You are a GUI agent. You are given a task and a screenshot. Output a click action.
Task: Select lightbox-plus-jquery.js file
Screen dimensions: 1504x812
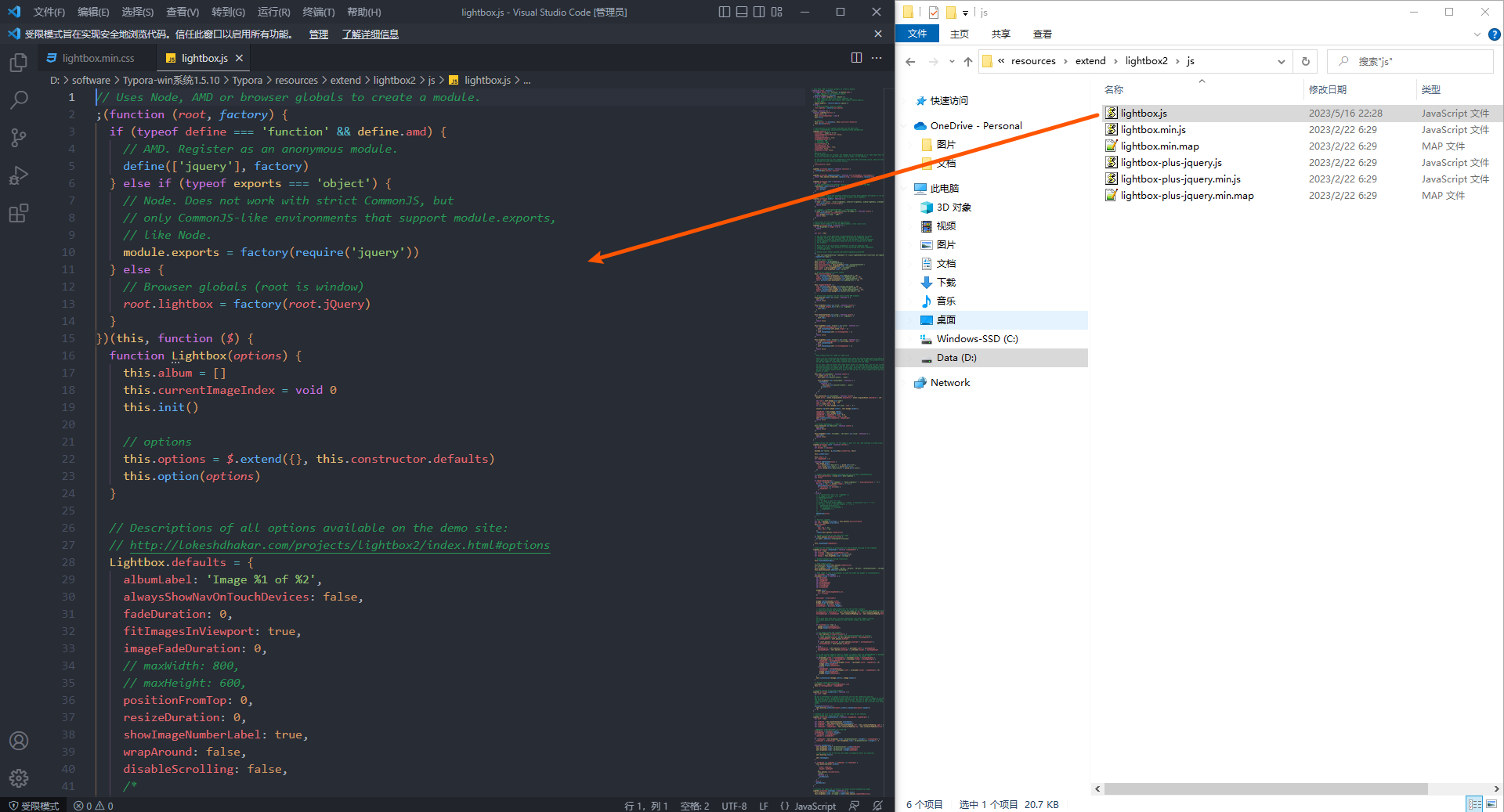point(1170,163)
